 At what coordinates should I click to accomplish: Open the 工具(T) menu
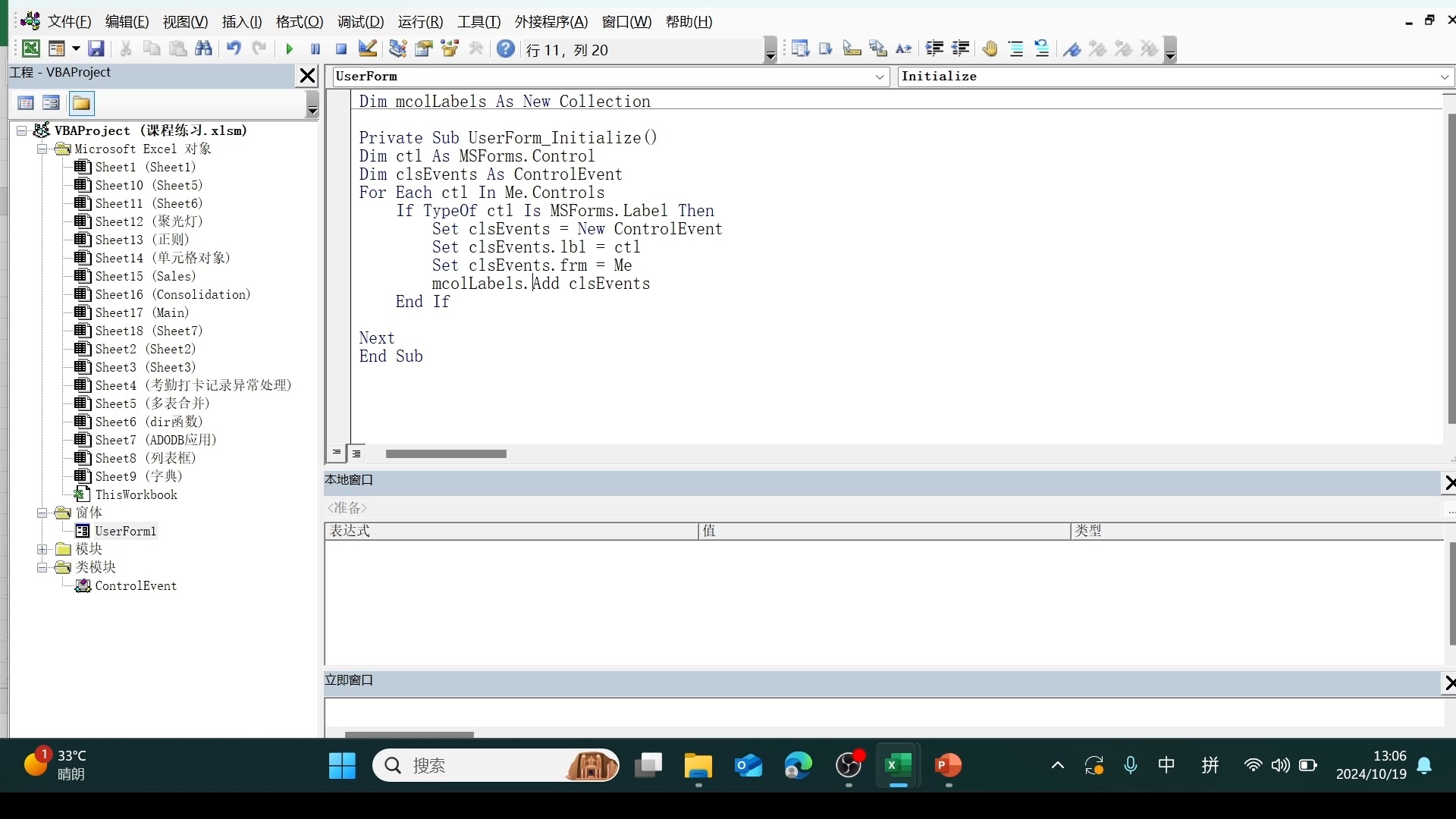click(479, 22)
